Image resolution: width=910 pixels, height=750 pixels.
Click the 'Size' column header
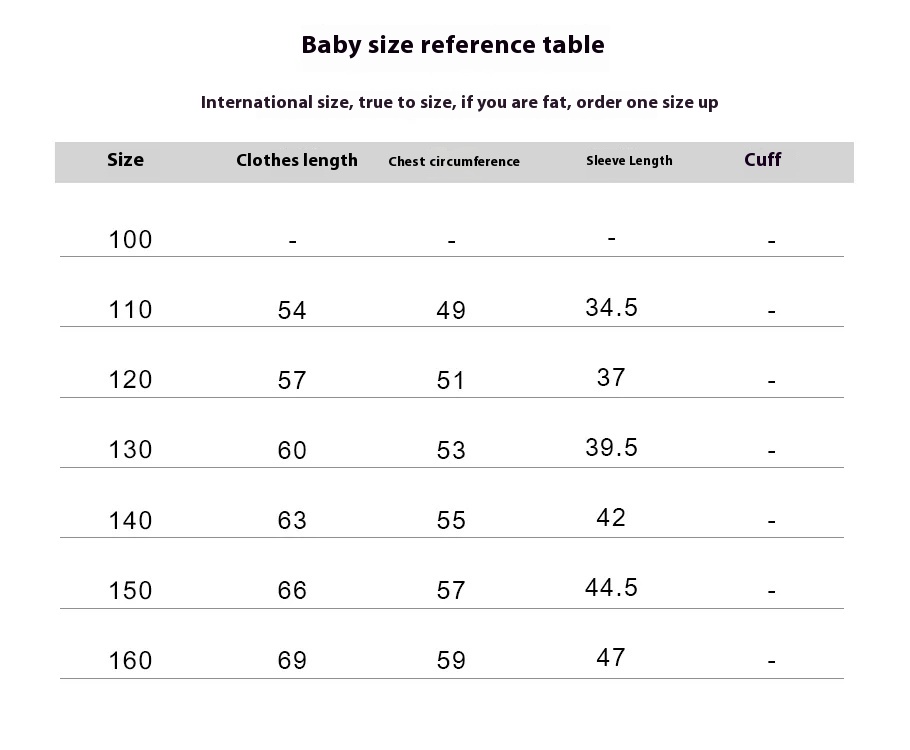pos(125,160)
